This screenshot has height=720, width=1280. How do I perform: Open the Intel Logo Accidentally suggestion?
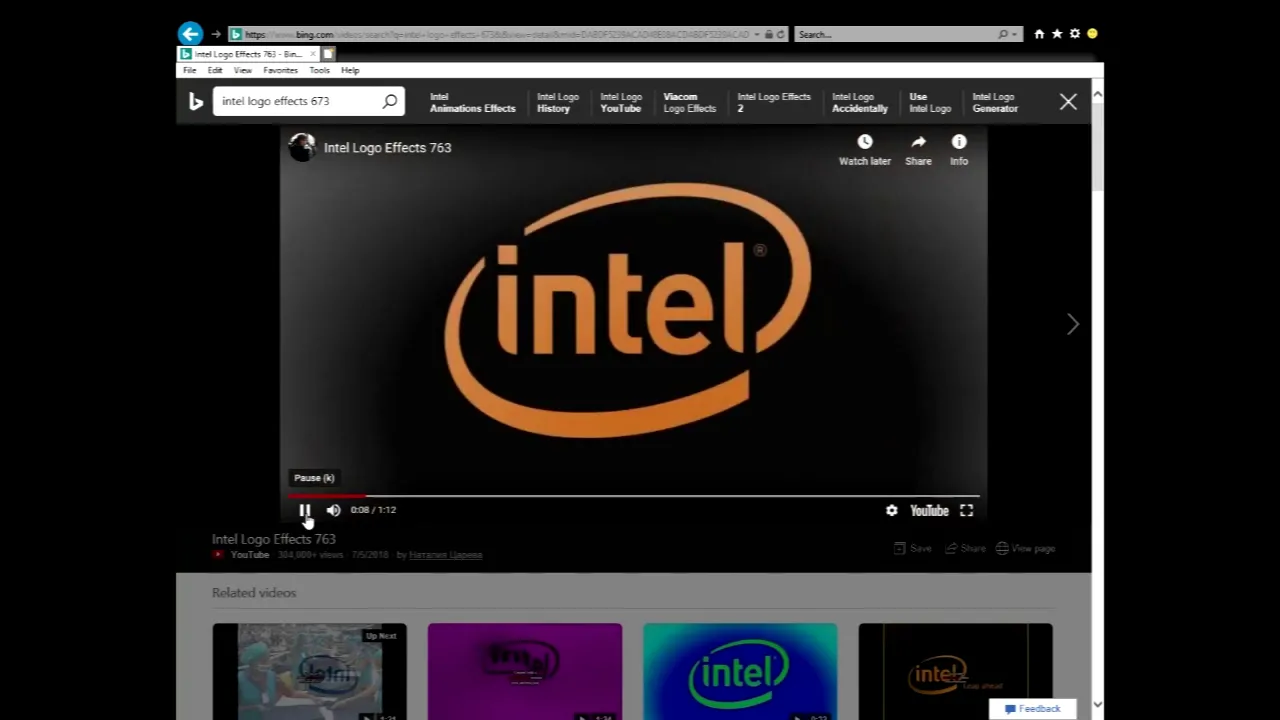point(859,103)
